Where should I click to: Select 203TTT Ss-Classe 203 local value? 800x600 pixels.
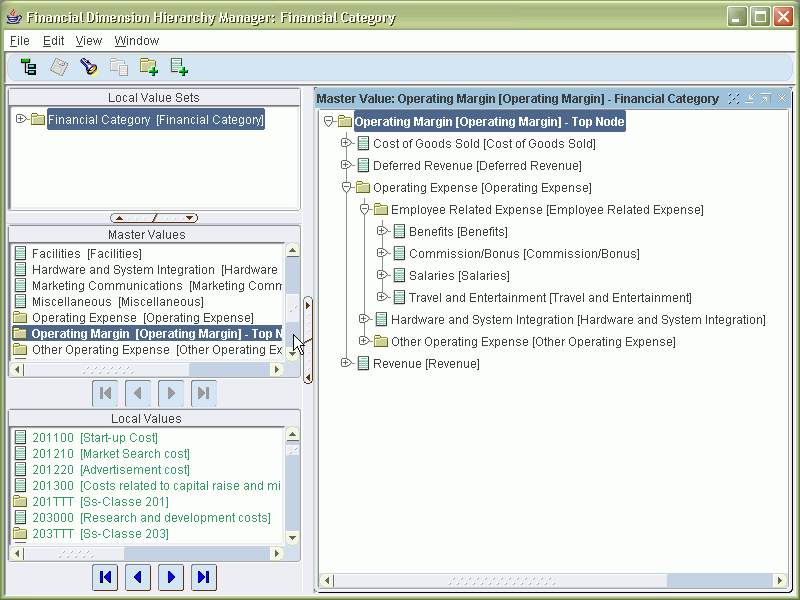click(x=100, y=533)
